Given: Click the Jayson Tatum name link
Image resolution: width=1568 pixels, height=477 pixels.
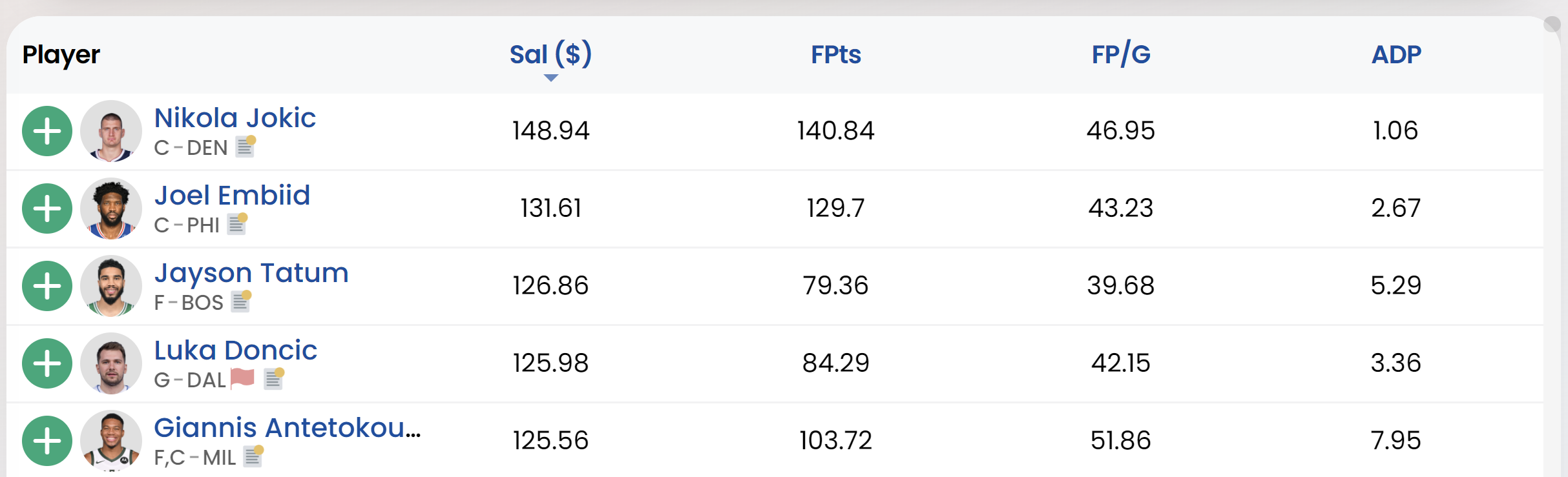Looking at the screenshot, I should [251, 273].
